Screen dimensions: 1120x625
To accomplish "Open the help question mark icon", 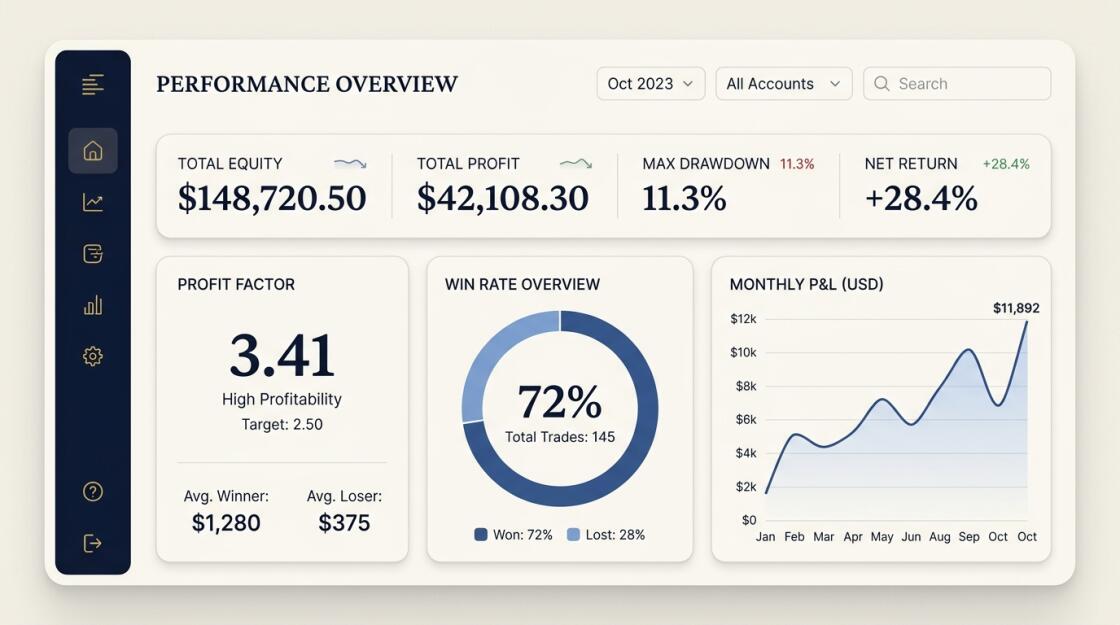I will (x=93, y=491).
